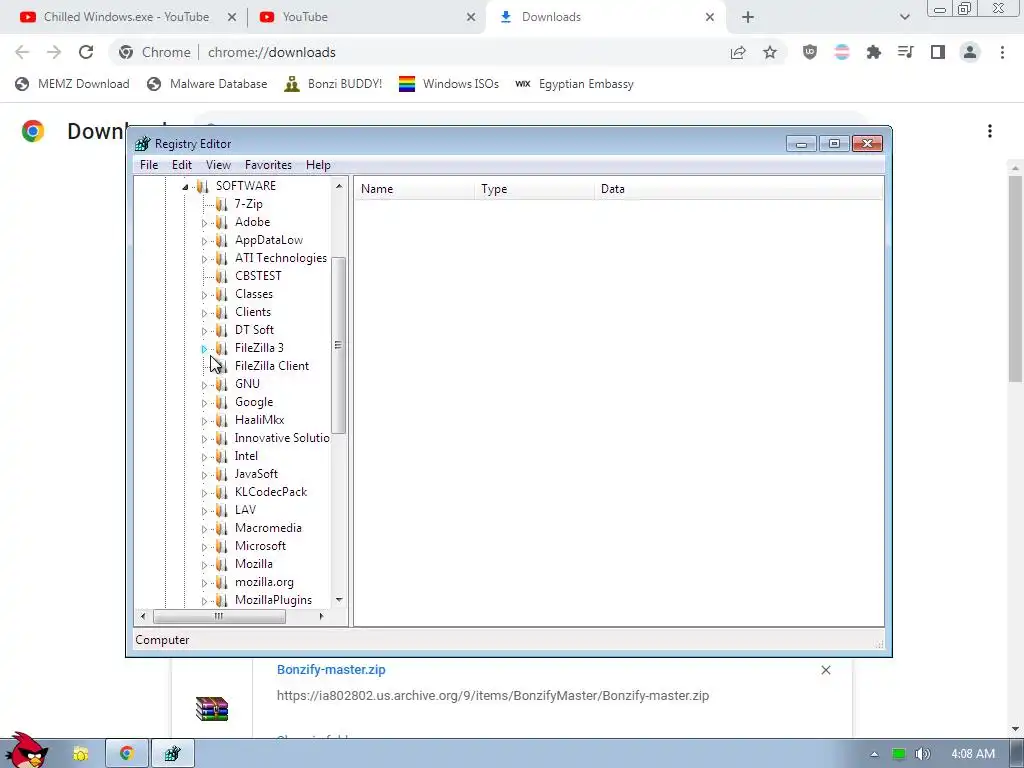Click the Chrome back arrow icon
This screenshot has height=768, width=1024.
[x=22, y=52]
